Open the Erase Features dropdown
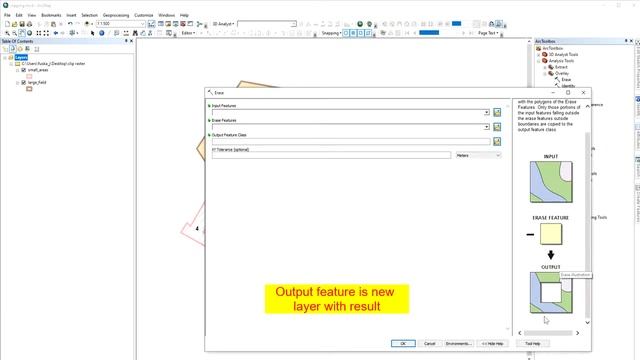Screen dimensions: 640x360 (487, 127)
